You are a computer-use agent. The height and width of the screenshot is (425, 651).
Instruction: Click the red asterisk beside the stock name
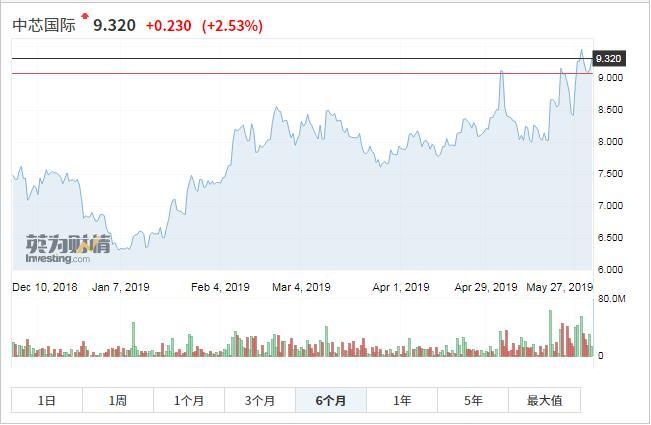(85, 17)
